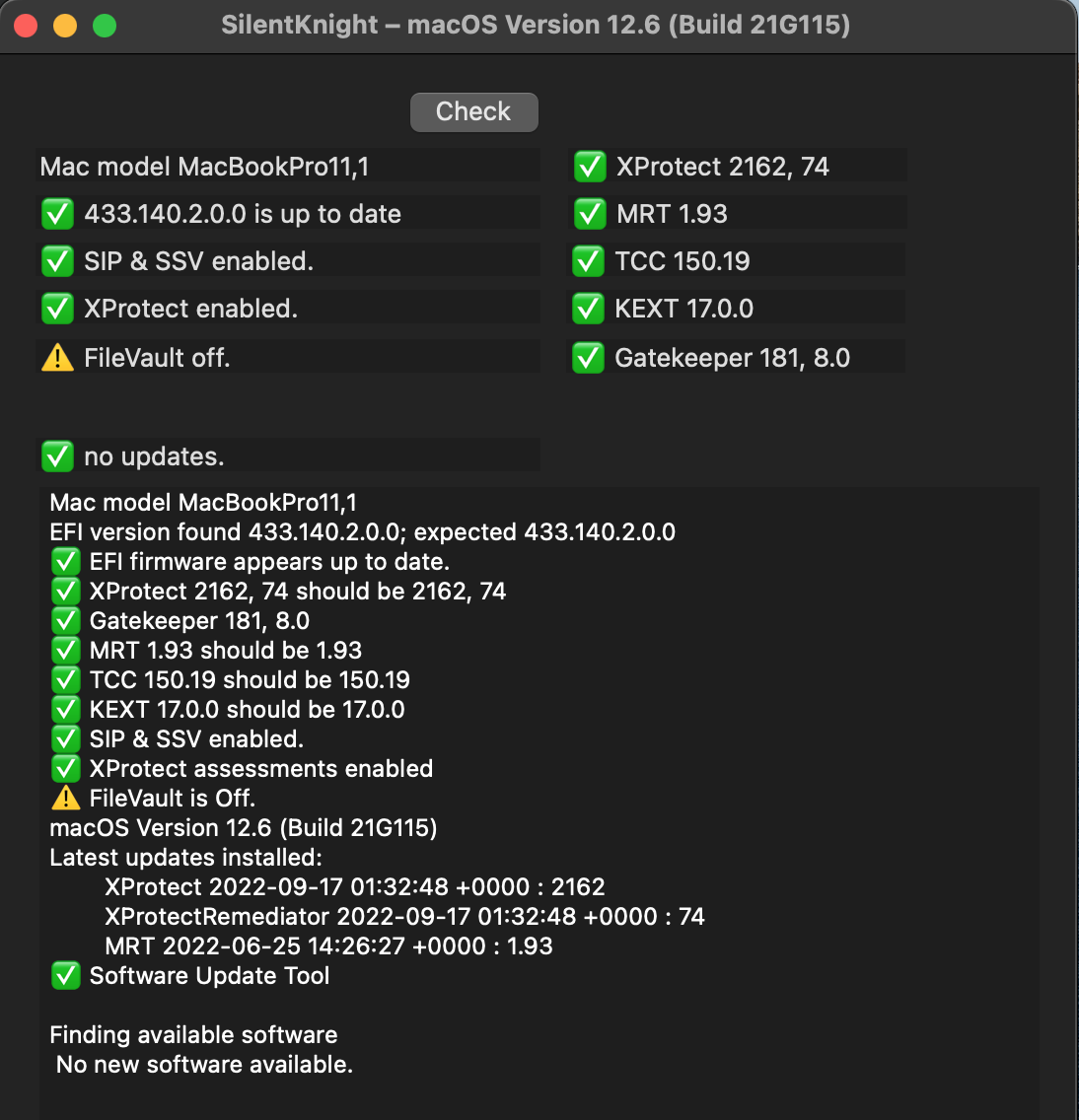Click checkmark next to SIP & SSV enabled. status
Image resolution: width=1079 pixels, height=1120 pixels.
(x=58, y=260)
